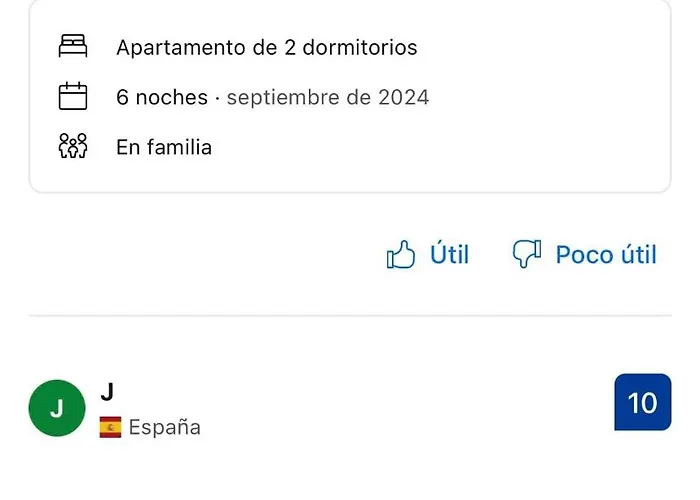Click the España country label
700x500 pixels.
click(164, 428)
